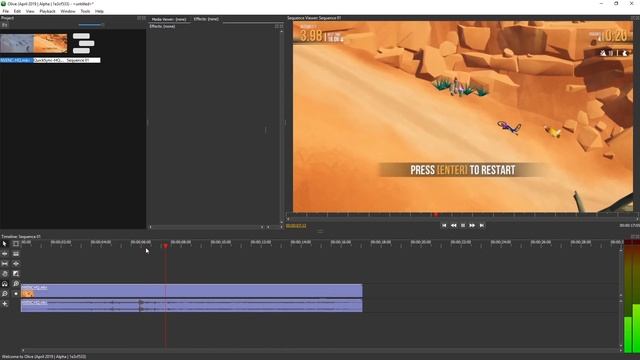Toggle timeline snapping magnet
The height and width of the screenshot is (360, 640).
pyautogui.click(x=4, y=284)
